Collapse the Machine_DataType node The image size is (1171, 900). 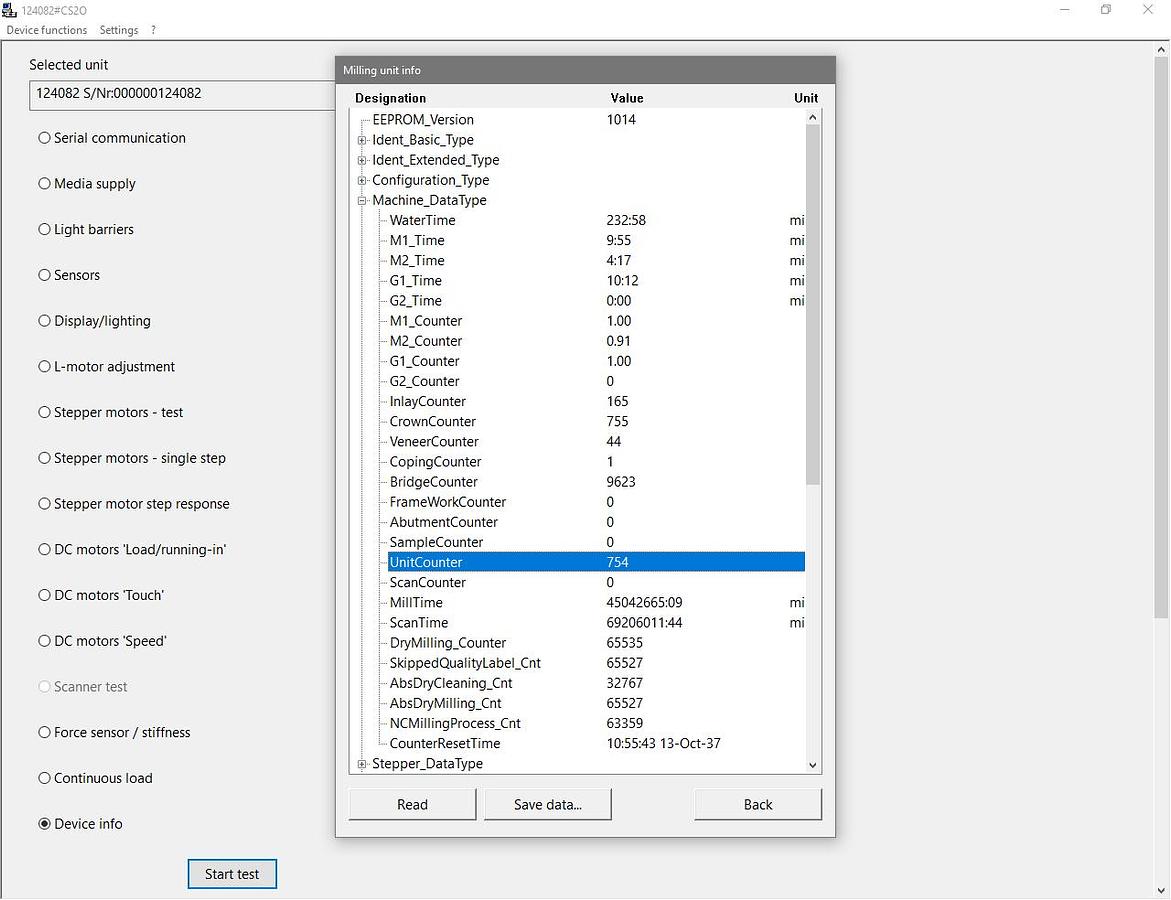pyautogui.click(x=362, y=201)
